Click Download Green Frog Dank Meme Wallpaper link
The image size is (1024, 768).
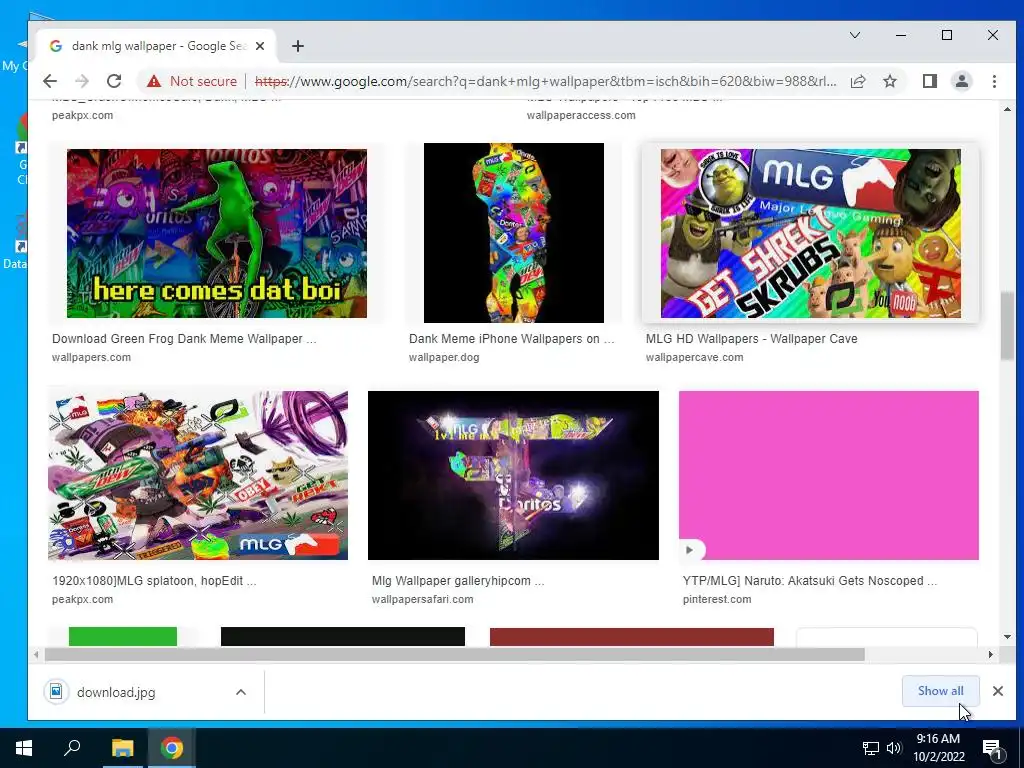click(x=184, y=338)
